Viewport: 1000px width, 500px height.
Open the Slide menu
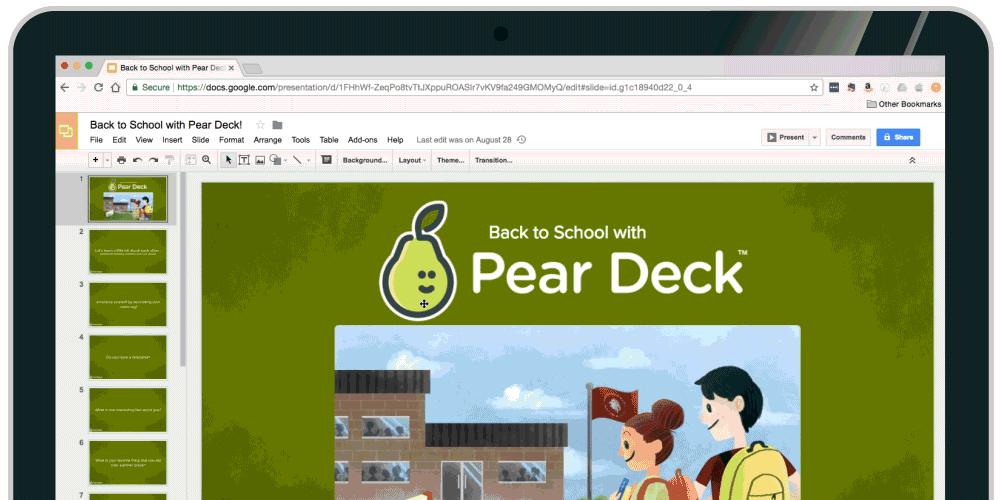tap(200, 140)
